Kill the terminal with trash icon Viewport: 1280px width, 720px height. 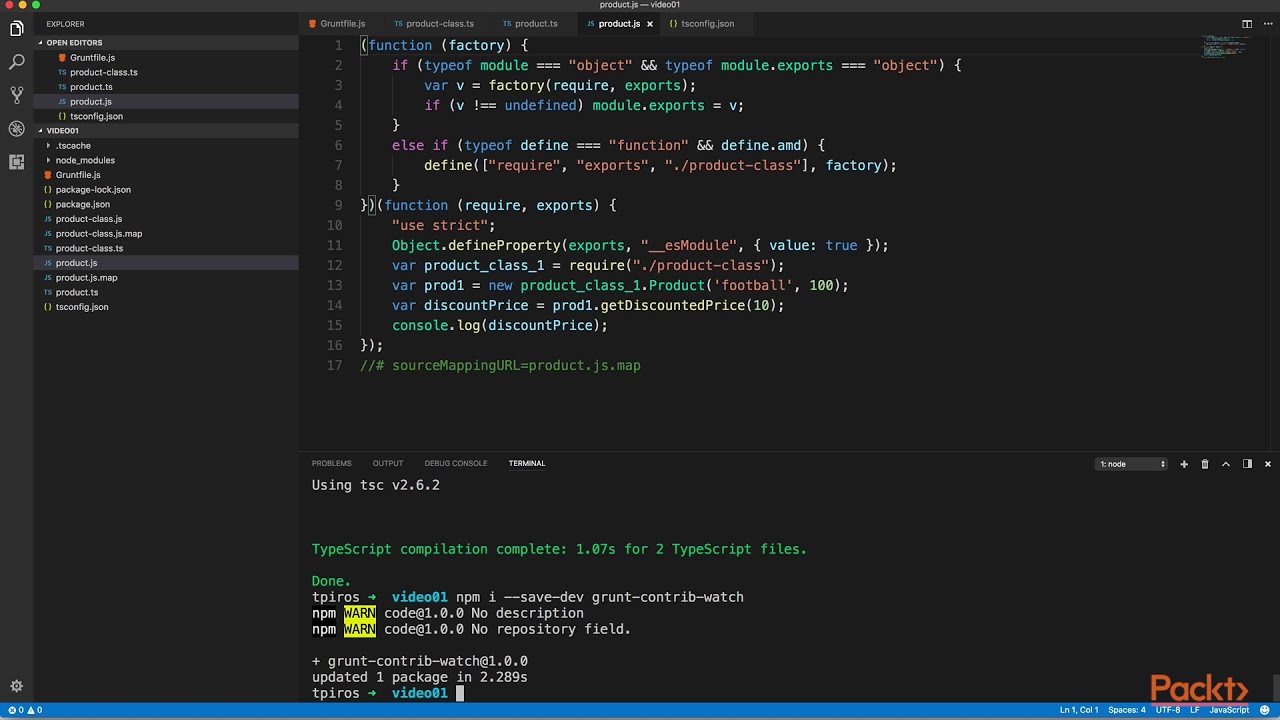[x=1205, y=464]
